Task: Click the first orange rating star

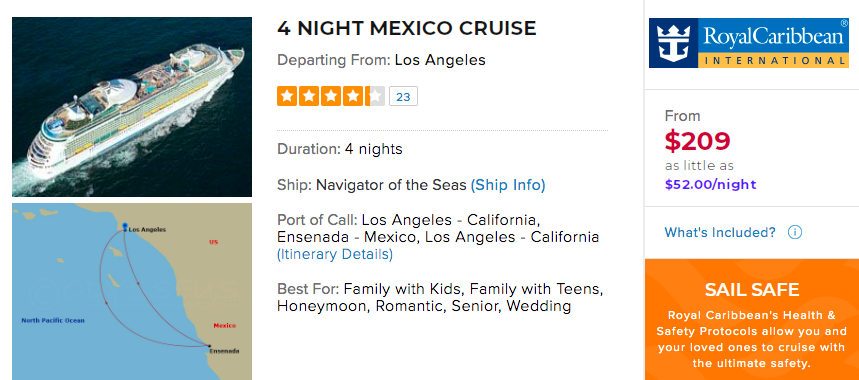Action: click(287, 96)
